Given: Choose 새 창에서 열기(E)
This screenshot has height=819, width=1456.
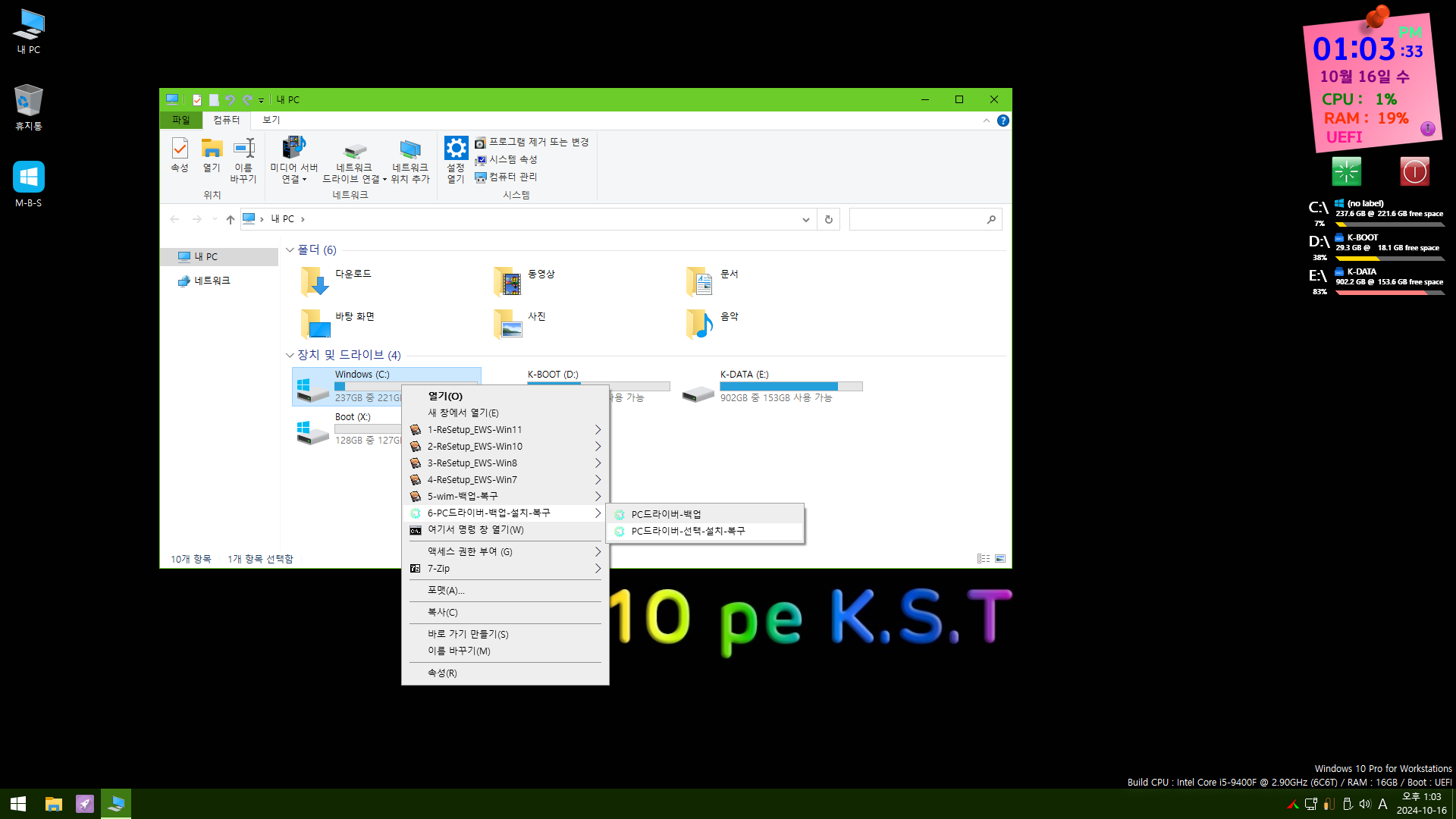Looking at the screenshot, I should 505,413.
